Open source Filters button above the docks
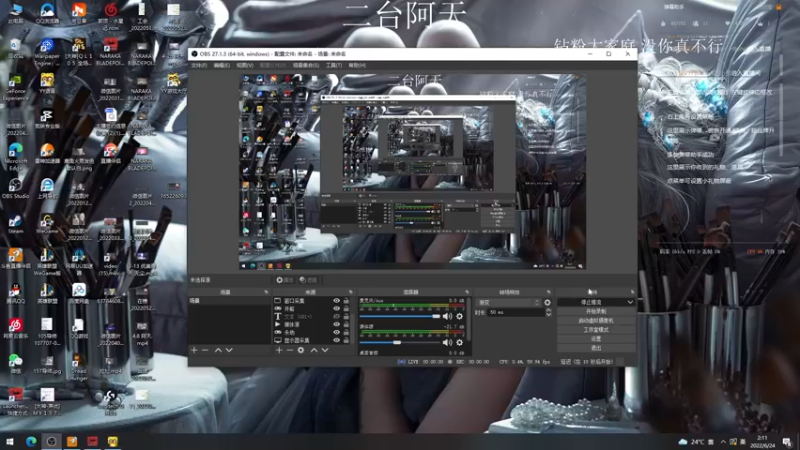Screen dimensions: 800x450 click(309, 280)
